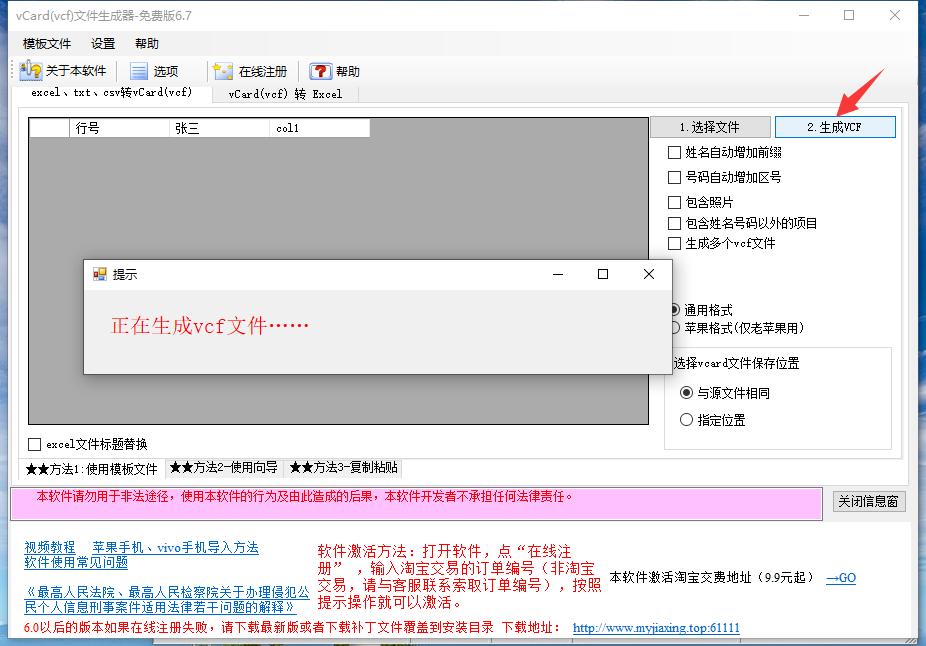Screen dimensions: 926x646
Task: Check the 包含照片 option
Action: [674, 202]
